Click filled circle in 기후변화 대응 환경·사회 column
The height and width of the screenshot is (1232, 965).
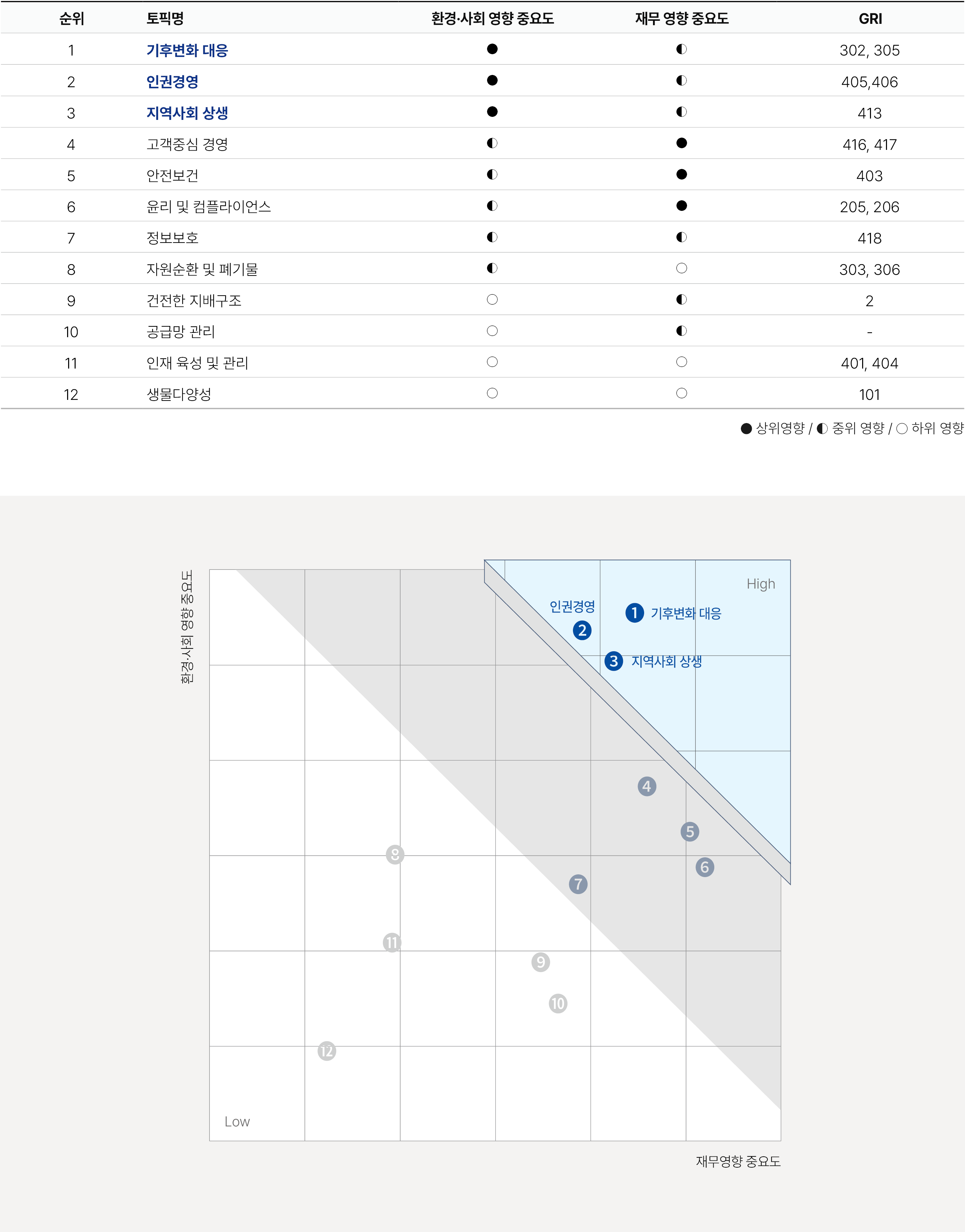492,49
